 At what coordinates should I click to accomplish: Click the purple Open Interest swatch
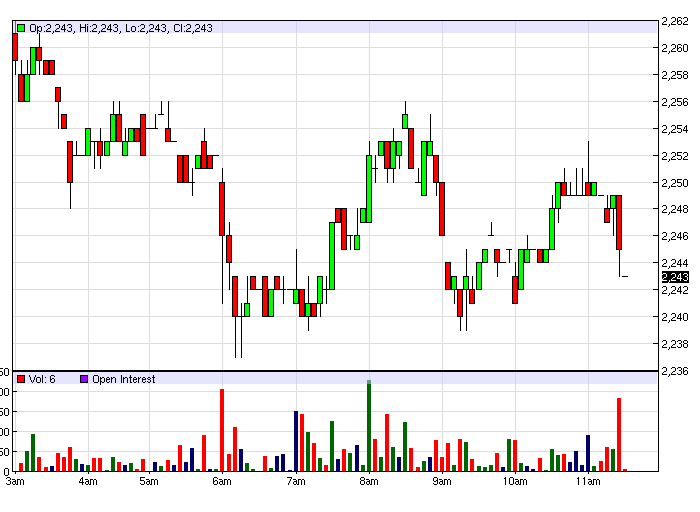pyautogui.click(x=84, y=379)
